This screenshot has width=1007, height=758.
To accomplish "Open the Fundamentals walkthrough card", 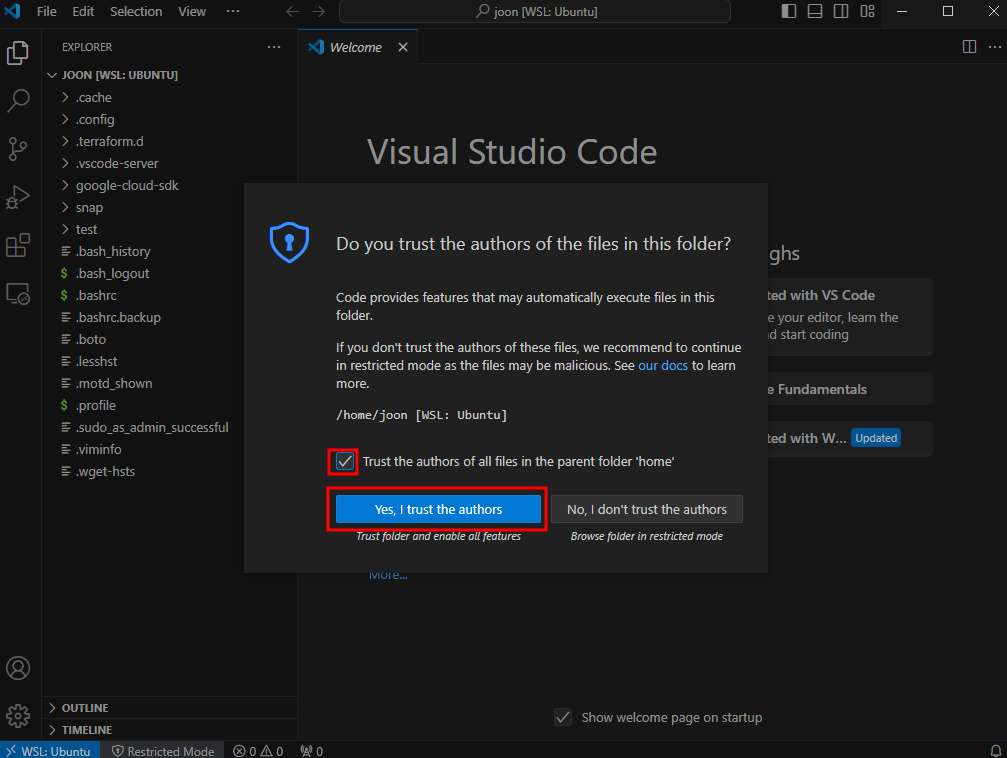I will [850, 389].
